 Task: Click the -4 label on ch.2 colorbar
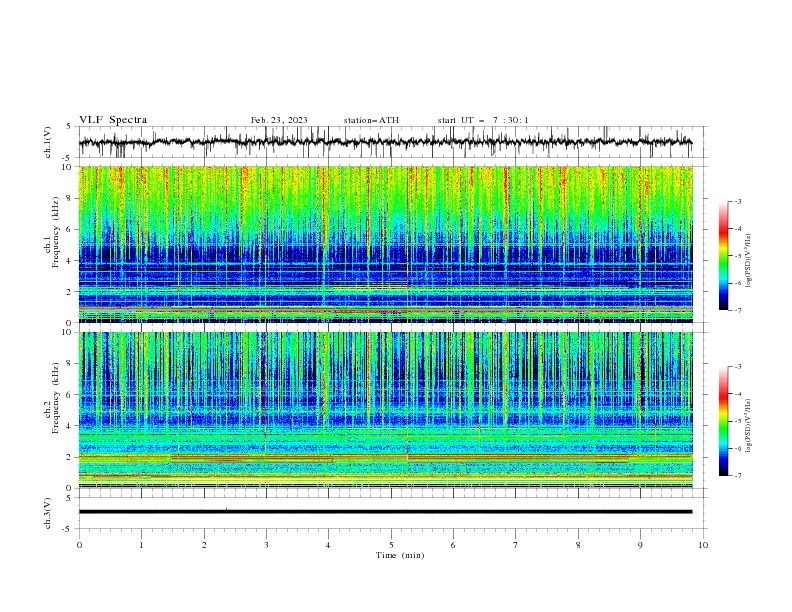tap(738, 394)
